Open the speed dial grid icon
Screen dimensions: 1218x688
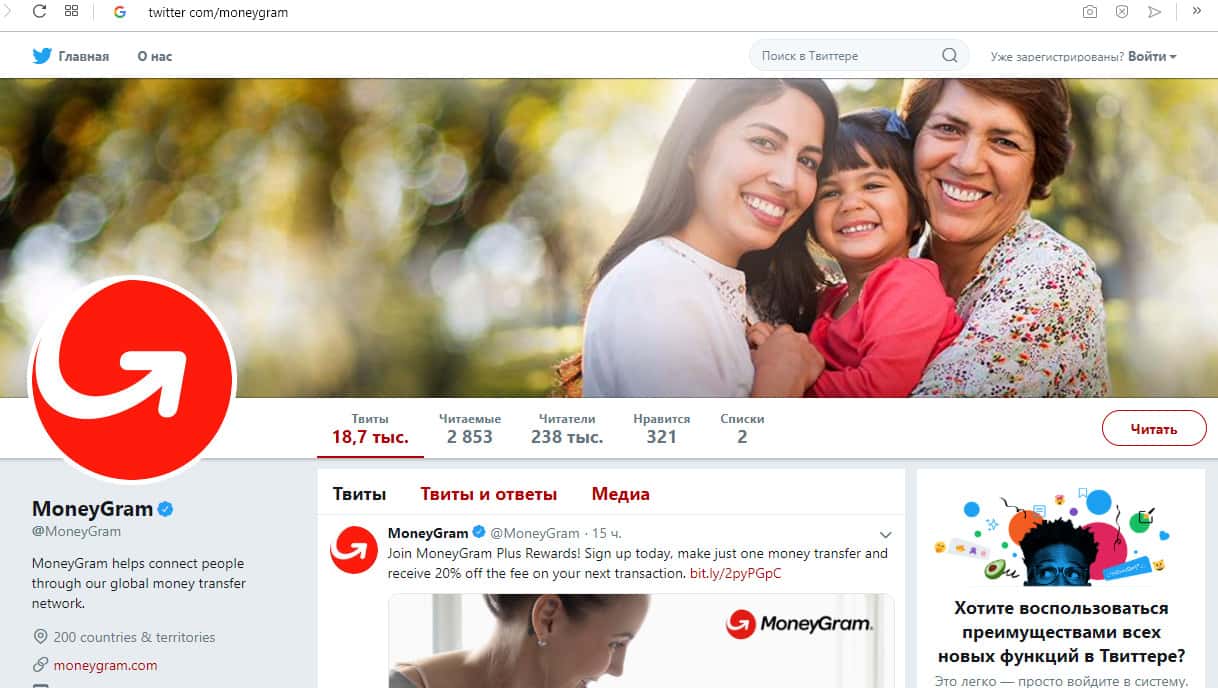[x=71, y=12]
